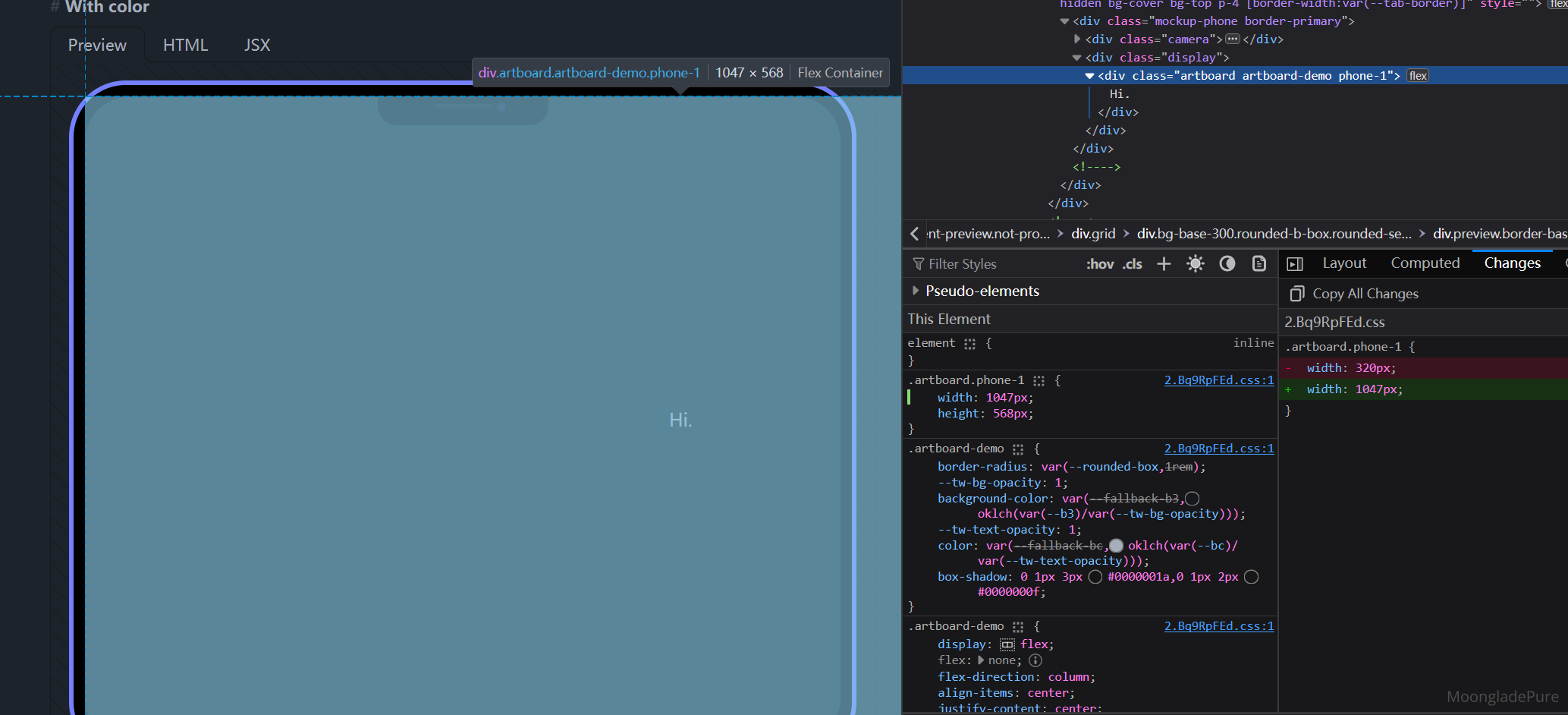Image resolution: width=1568 pixels, height=715 pixels.
Task: Open 2.Bq9RpFEd.css:1 link for .artboard.phone-1
Action: point(1218,380)
